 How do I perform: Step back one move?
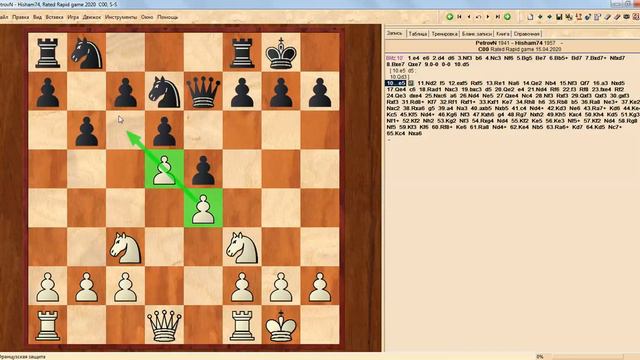pyautogui.click(x=469, y=17)
